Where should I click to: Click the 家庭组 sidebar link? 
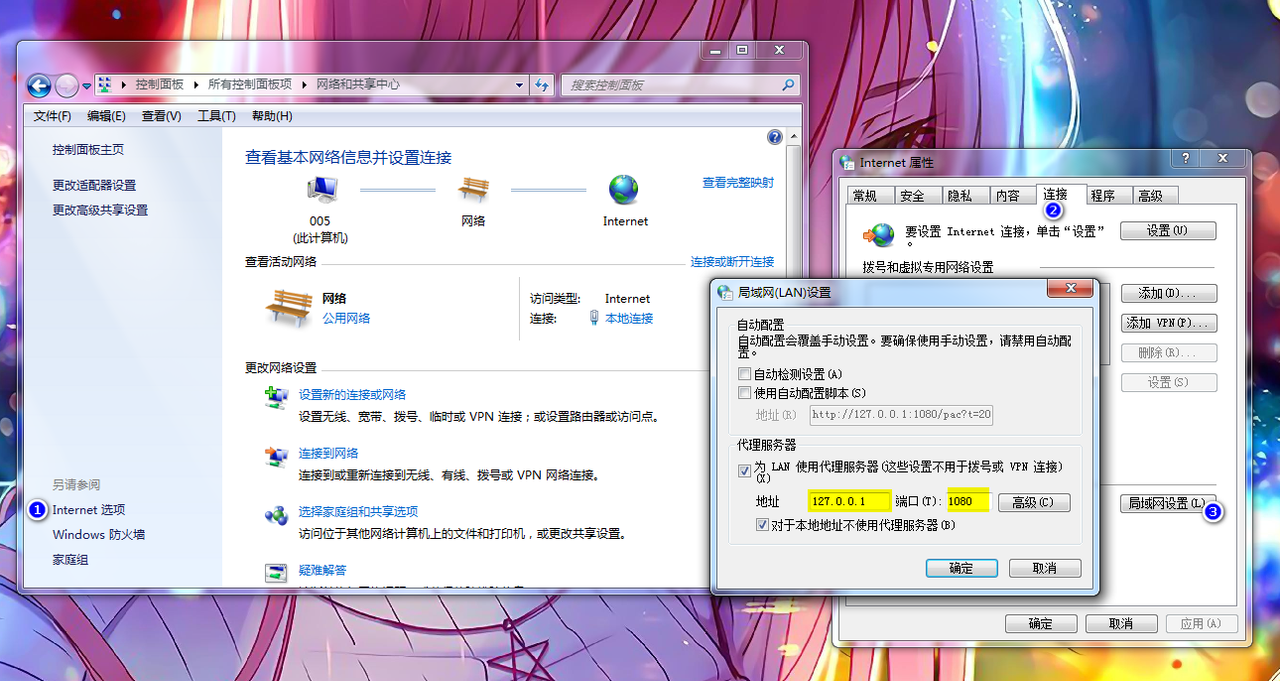[70, 560]
